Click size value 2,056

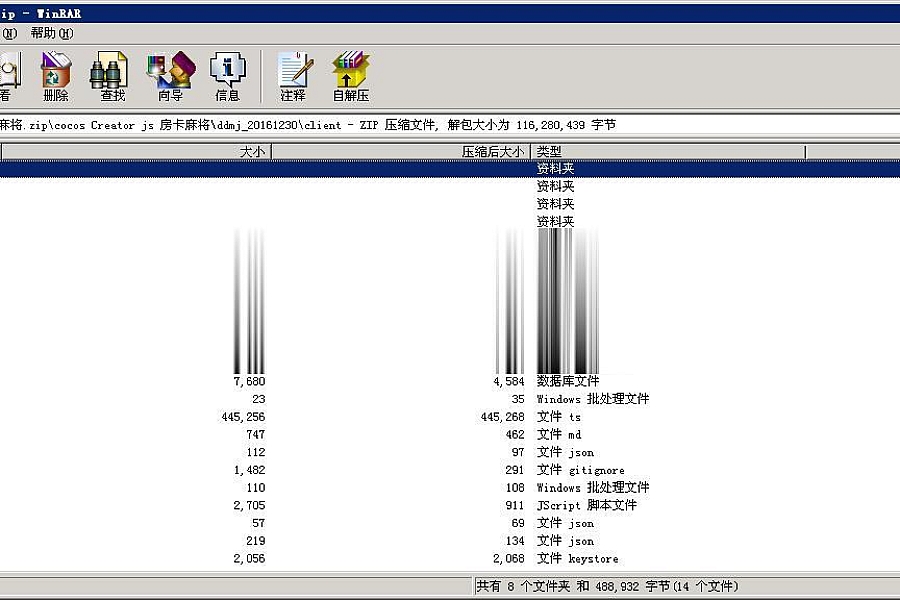click(249, 559)
